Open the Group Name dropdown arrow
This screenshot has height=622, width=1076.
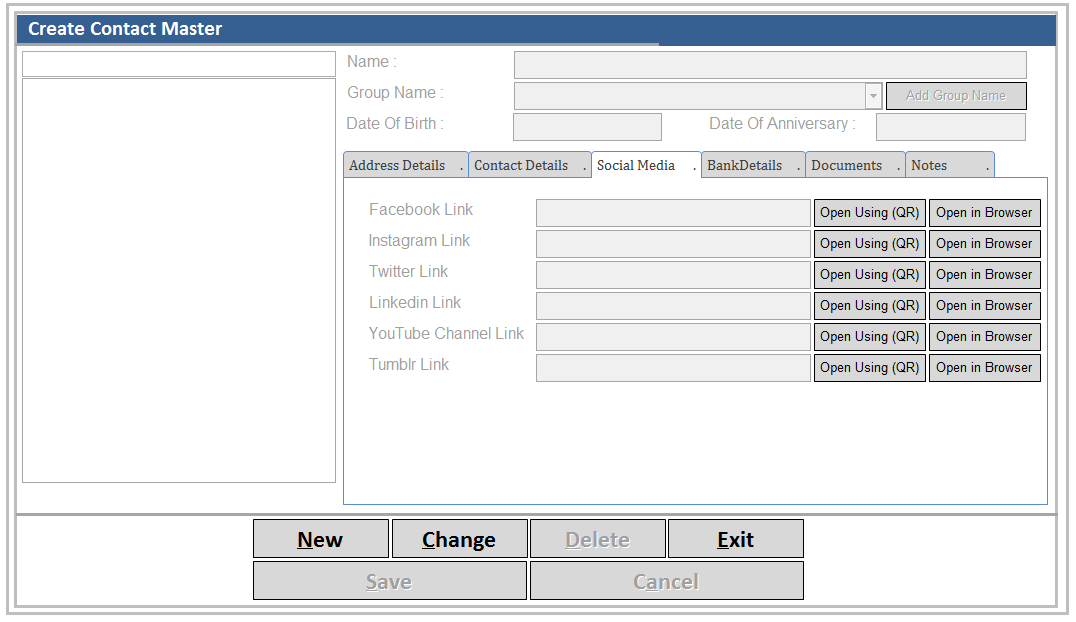click(873, 96)
